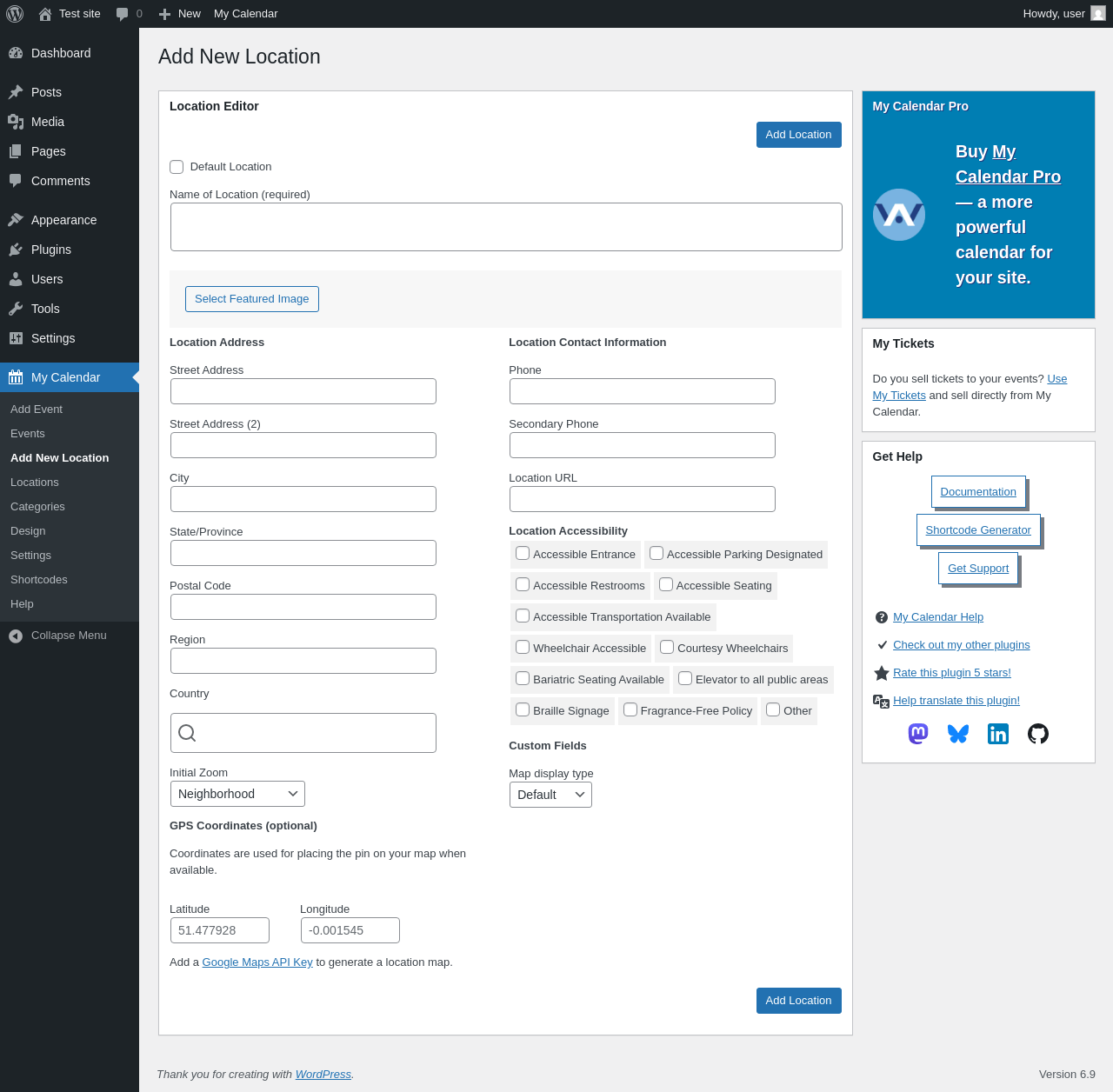Go to Categories in My Calendar submenu
The height and width of the screenshot is (1092, 1113).
coord(37,507)
